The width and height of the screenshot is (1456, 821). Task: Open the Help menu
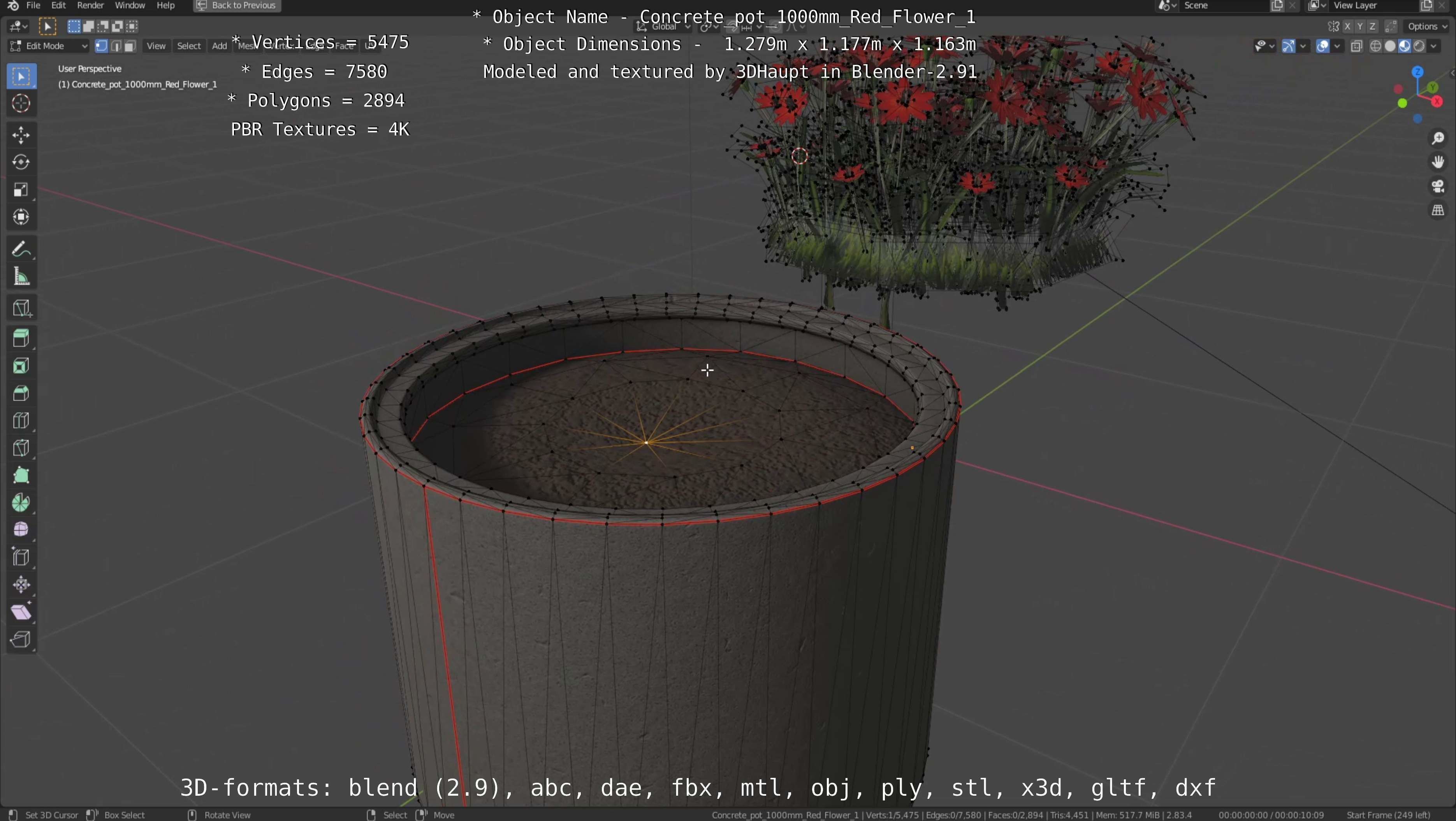point(165,6)
